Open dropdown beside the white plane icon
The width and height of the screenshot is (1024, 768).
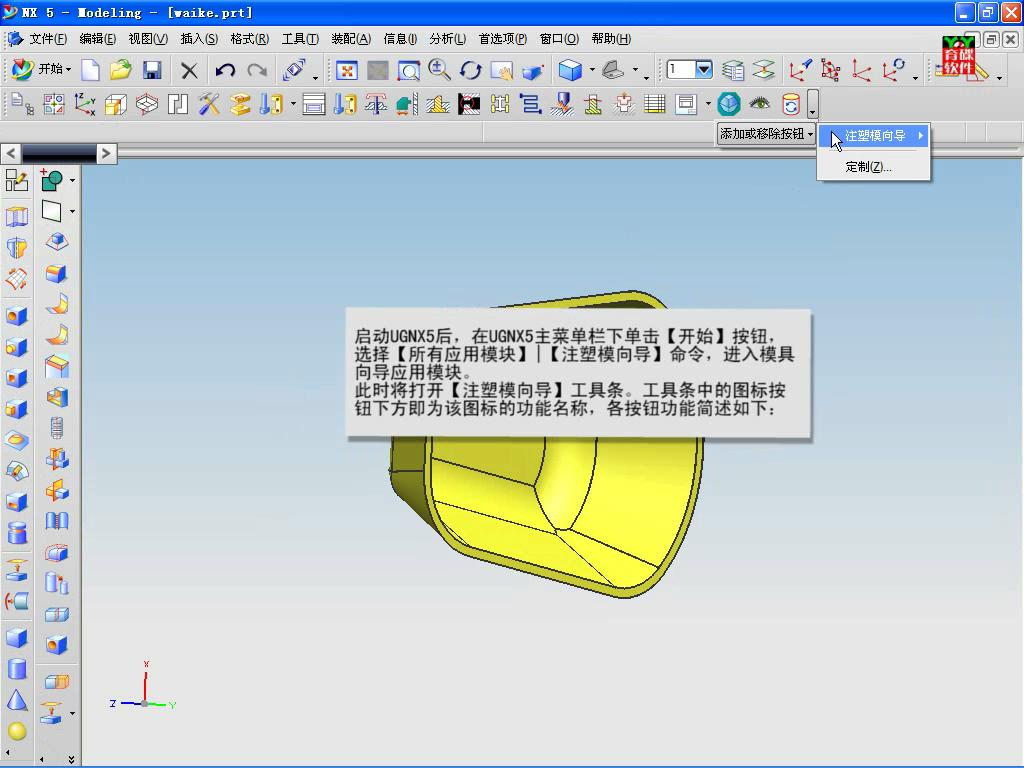coord(72,212)
